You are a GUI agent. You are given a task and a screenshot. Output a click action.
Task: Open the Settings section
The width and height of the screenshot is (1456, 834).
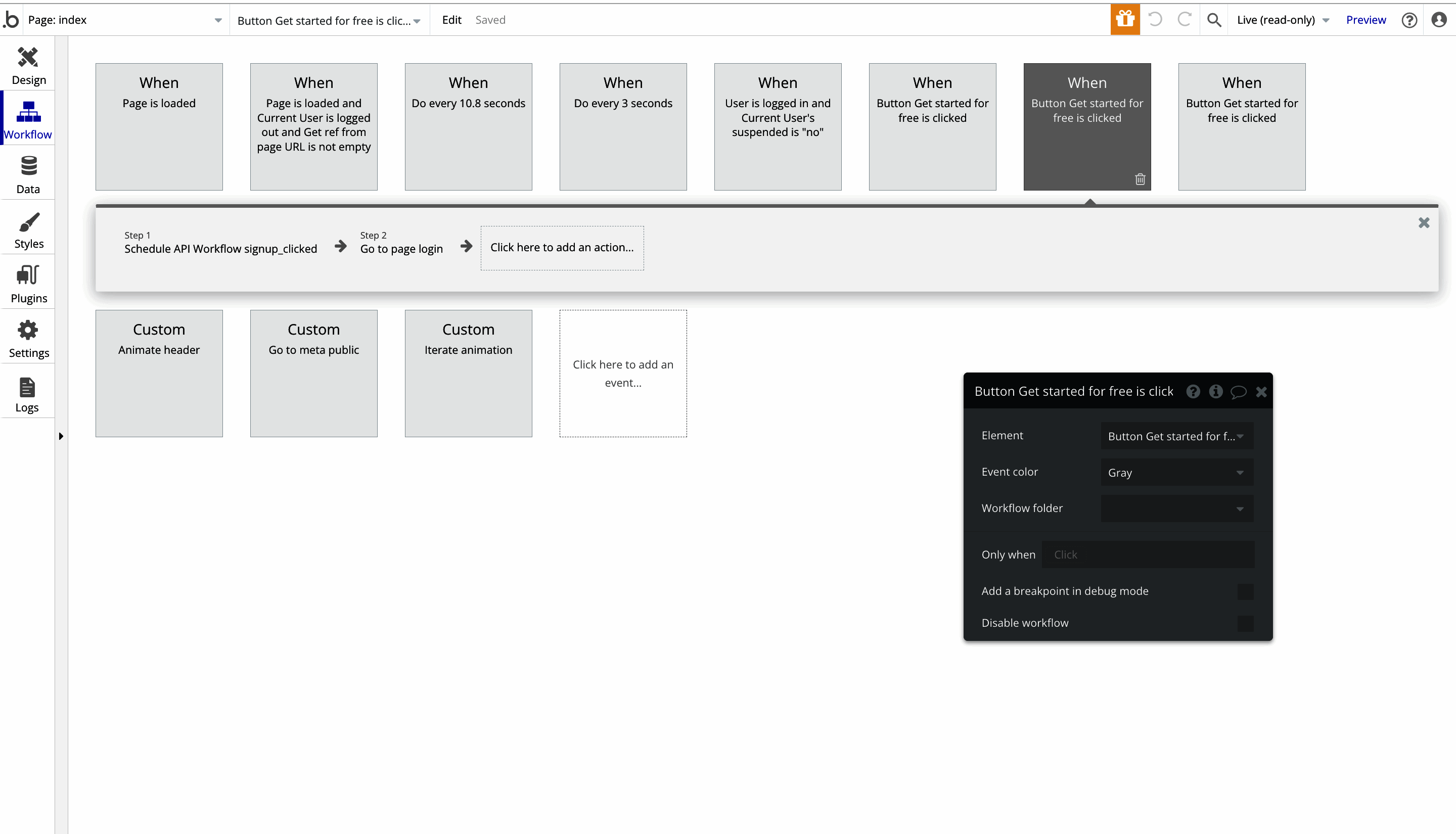pyautogui.click(x=27, y=337)
